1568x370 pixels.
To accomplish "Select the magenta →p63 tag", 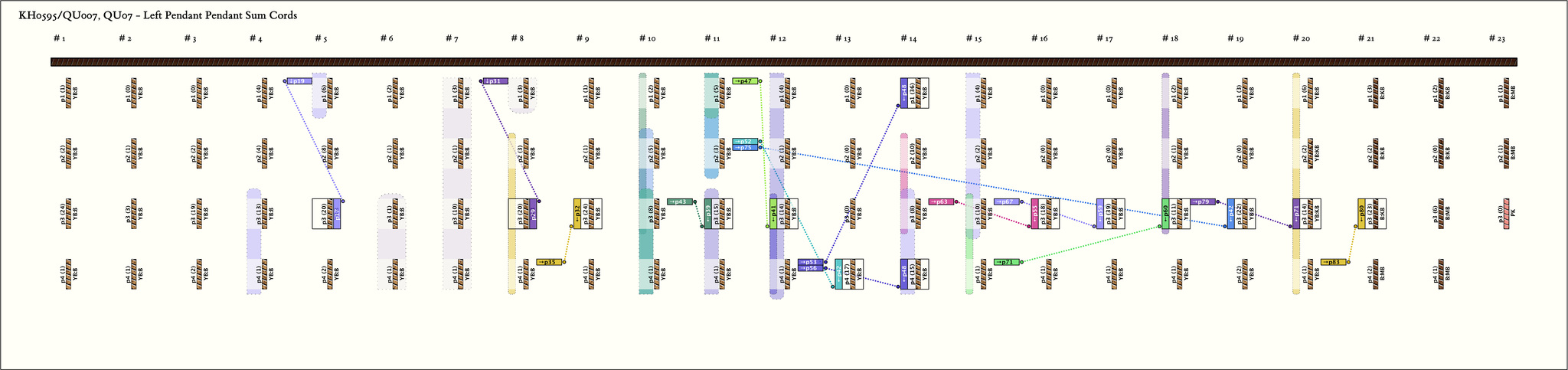I will tap(941, 202).
